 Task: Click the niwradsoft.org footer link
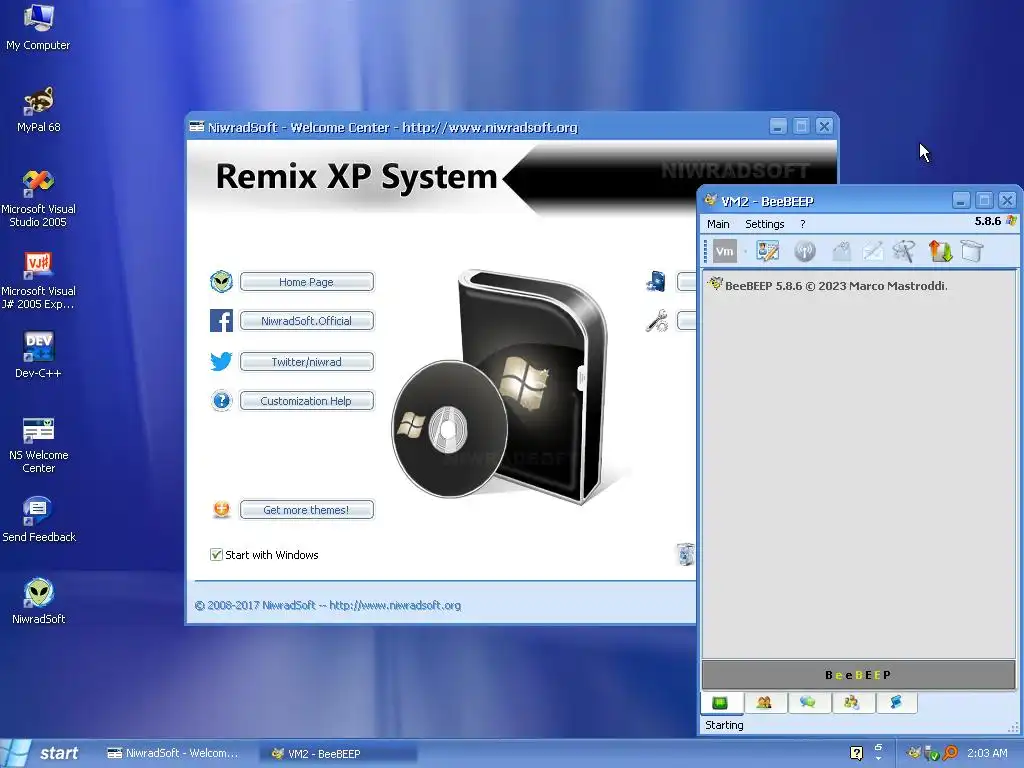pos(394,605)
